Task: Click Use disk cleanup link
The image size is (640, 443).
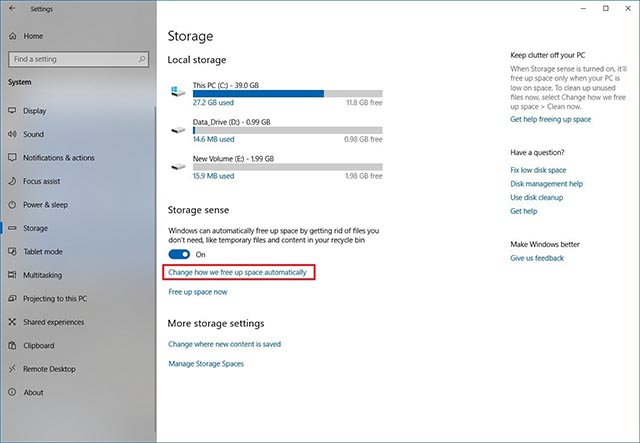Action: click(537, 197)
